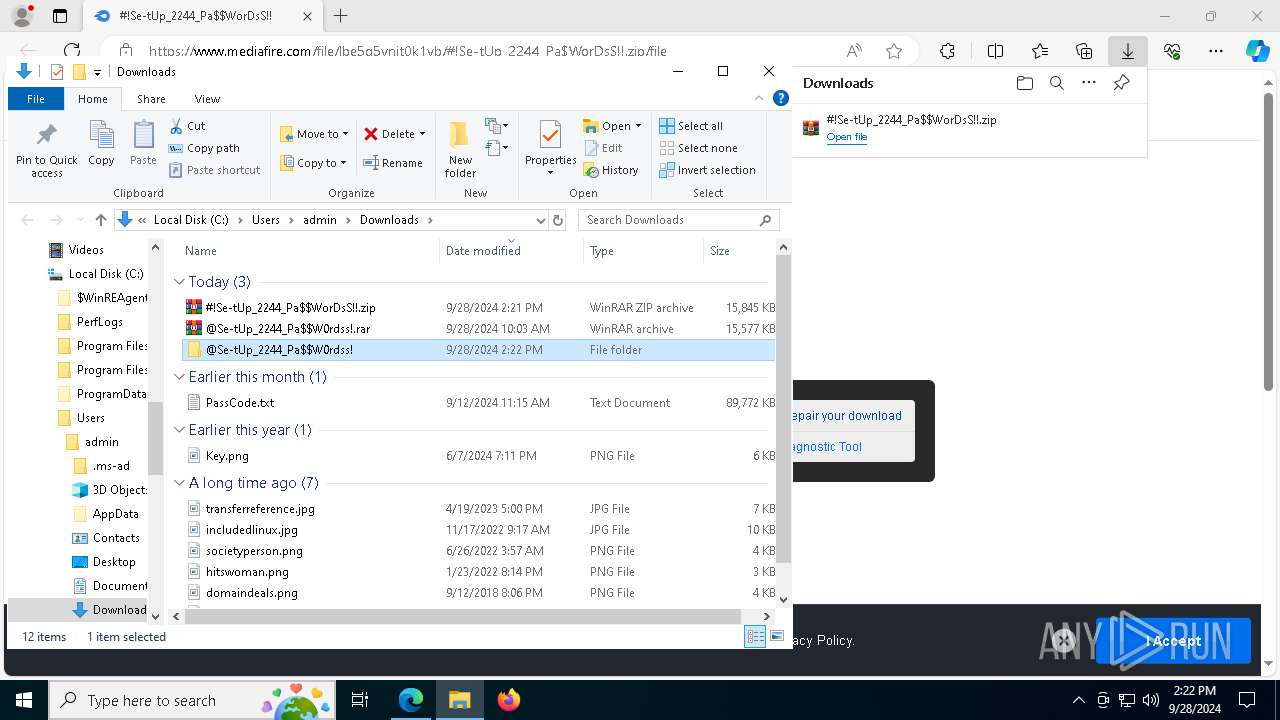Open Edge Extensions puzzle icon

(x=947, y=51)
